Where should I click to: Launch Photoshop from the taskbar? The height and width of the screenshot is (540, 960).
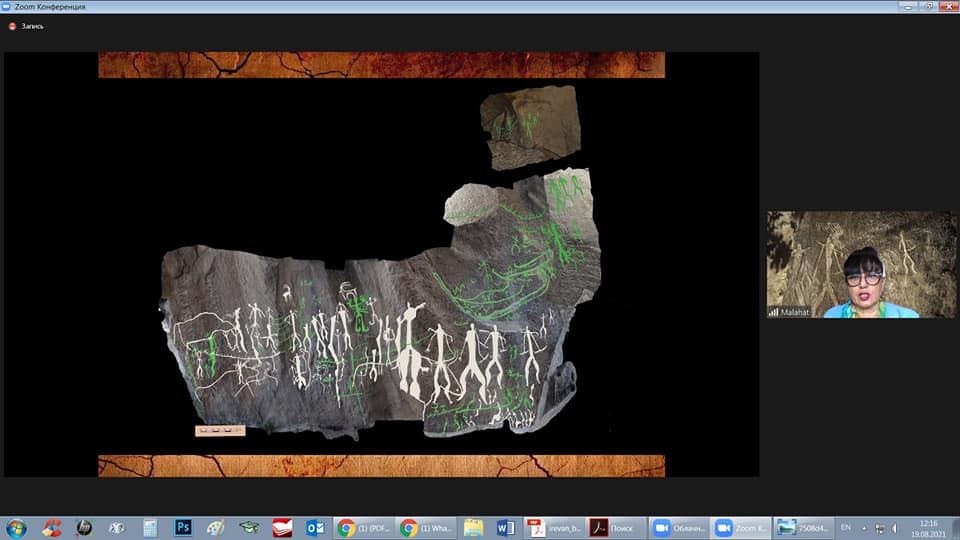(x=183, y=528)
